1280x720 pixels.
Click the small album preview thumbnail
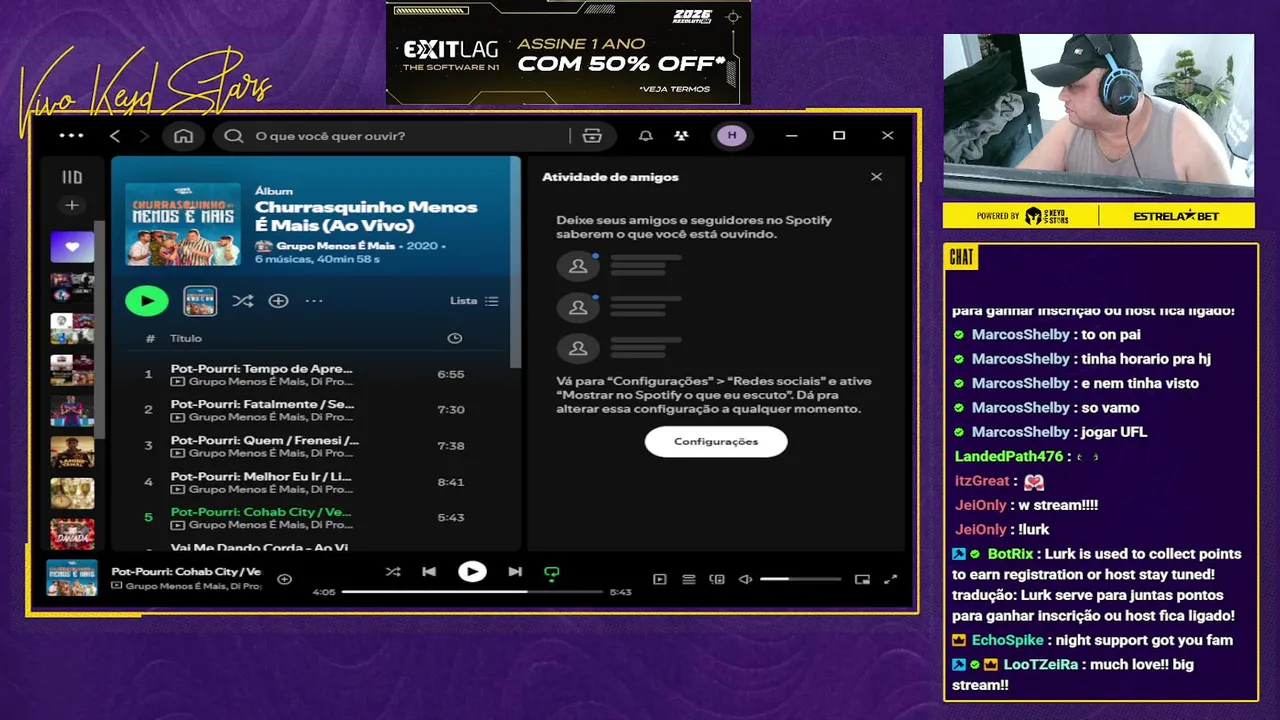[200, 300]
